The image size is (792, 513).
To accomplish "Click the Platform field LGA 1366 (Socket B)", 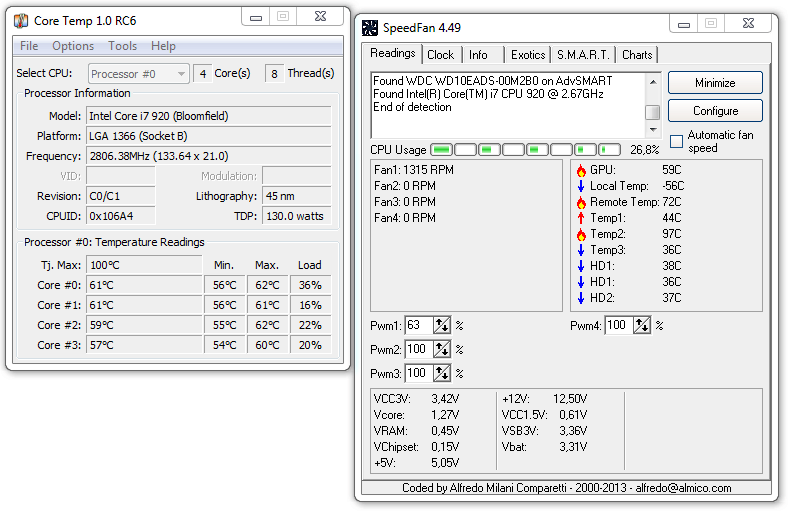I will coord(209,136).
